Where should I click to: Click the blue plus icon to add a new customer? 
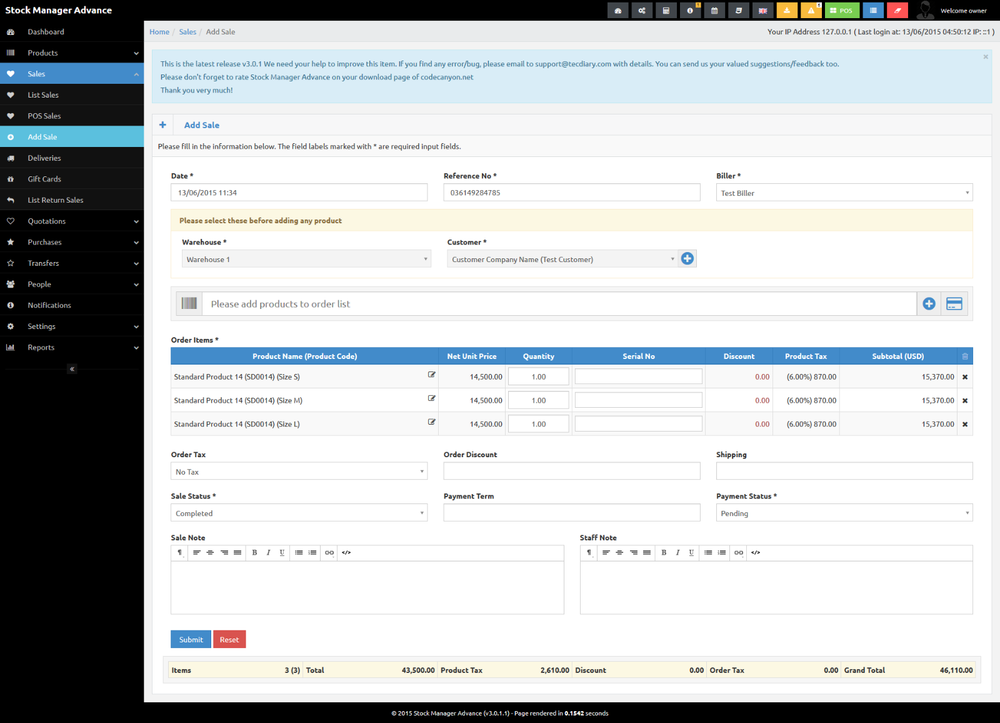(687, 257)
